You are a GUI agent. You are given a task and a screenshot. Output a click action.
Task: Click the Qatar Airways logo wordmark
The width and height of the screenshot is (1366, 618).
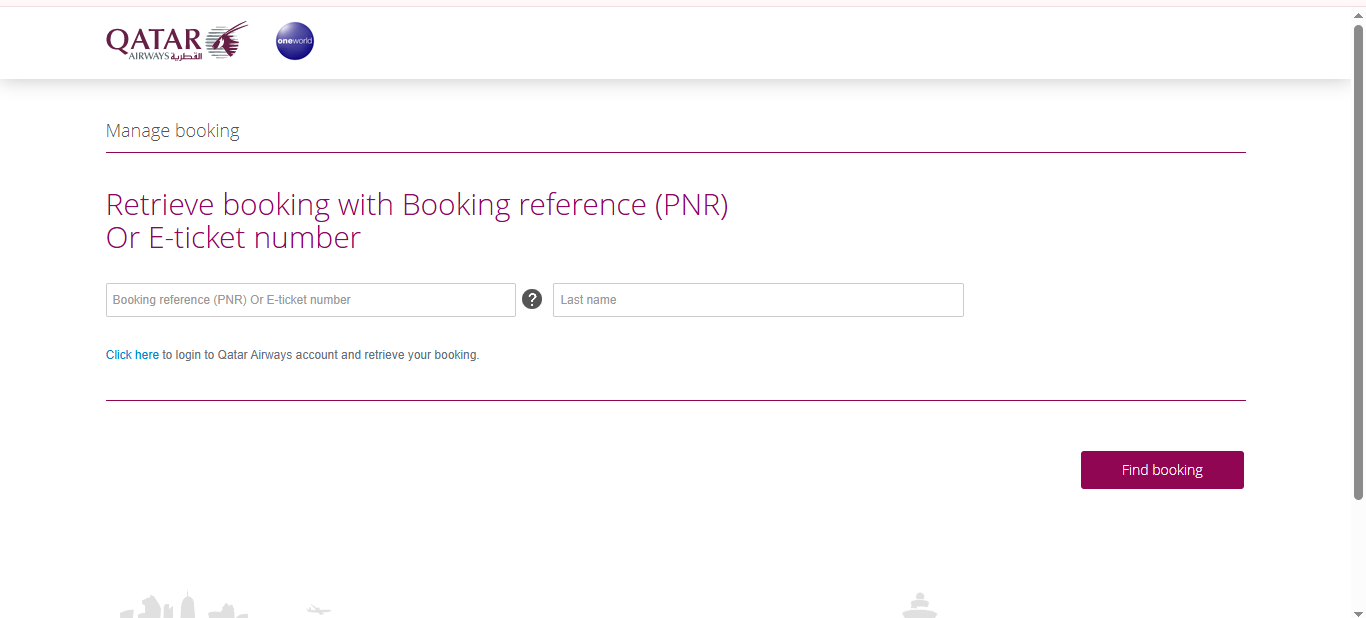(154, 39)
